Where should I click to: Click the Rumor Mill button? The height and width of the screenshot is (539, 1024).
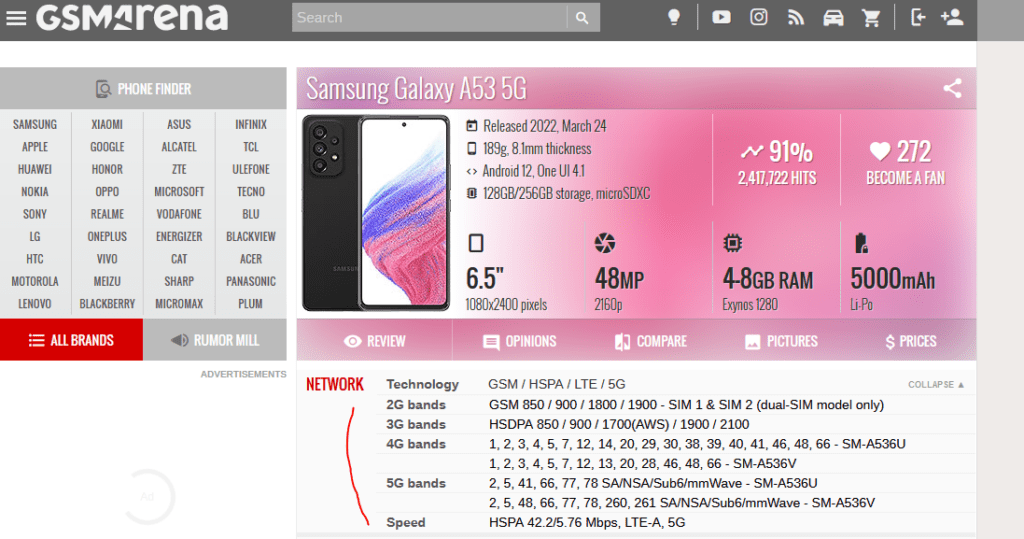(x=215, y=340)
